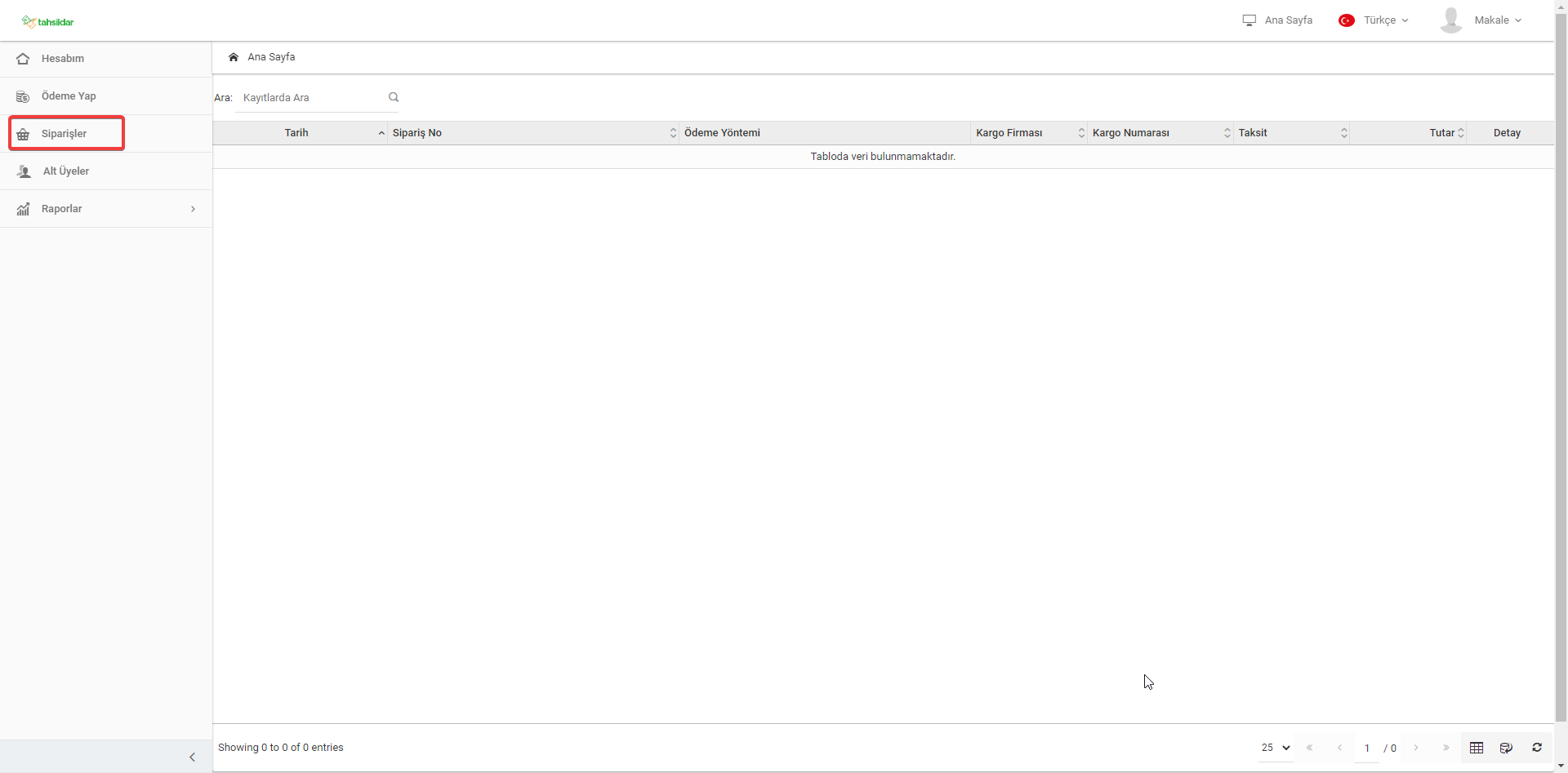The image size is (1568, 773).
Task: Refresh the orders table
Action: 1537,748
